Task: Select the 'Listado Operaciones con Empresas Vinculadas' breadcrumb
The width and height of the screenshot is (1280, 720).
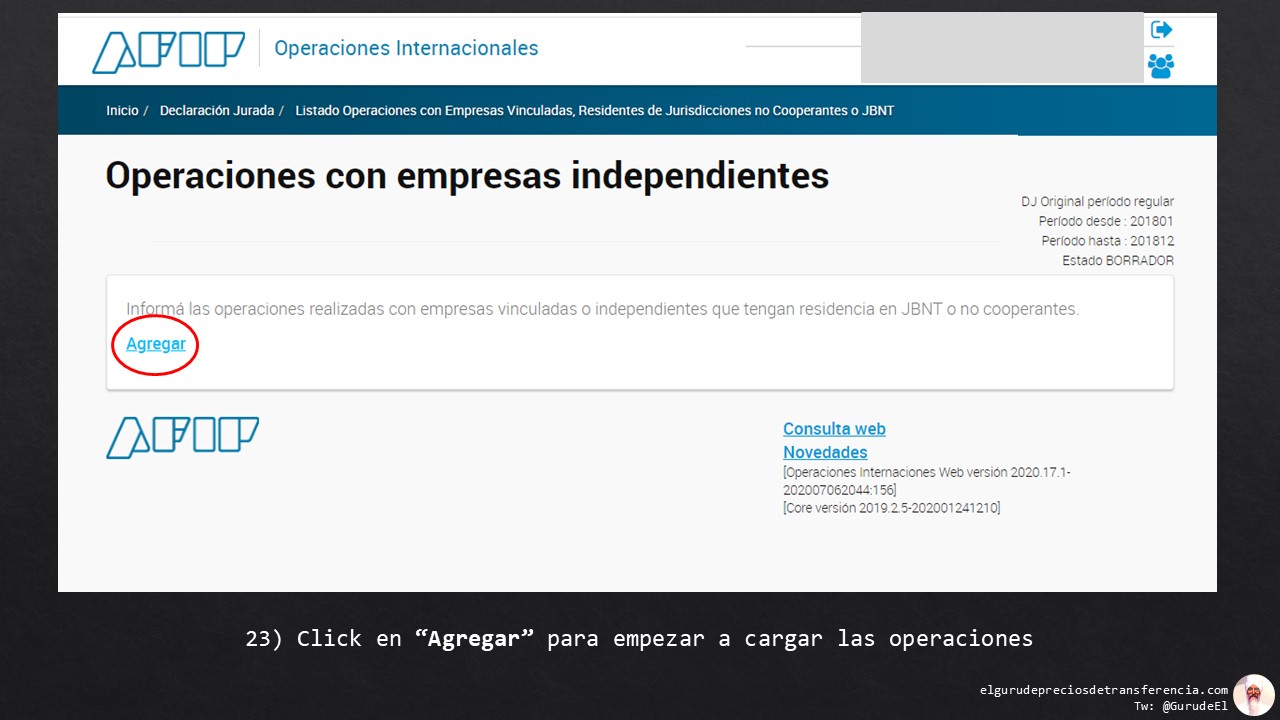Action: click(594, 110)
